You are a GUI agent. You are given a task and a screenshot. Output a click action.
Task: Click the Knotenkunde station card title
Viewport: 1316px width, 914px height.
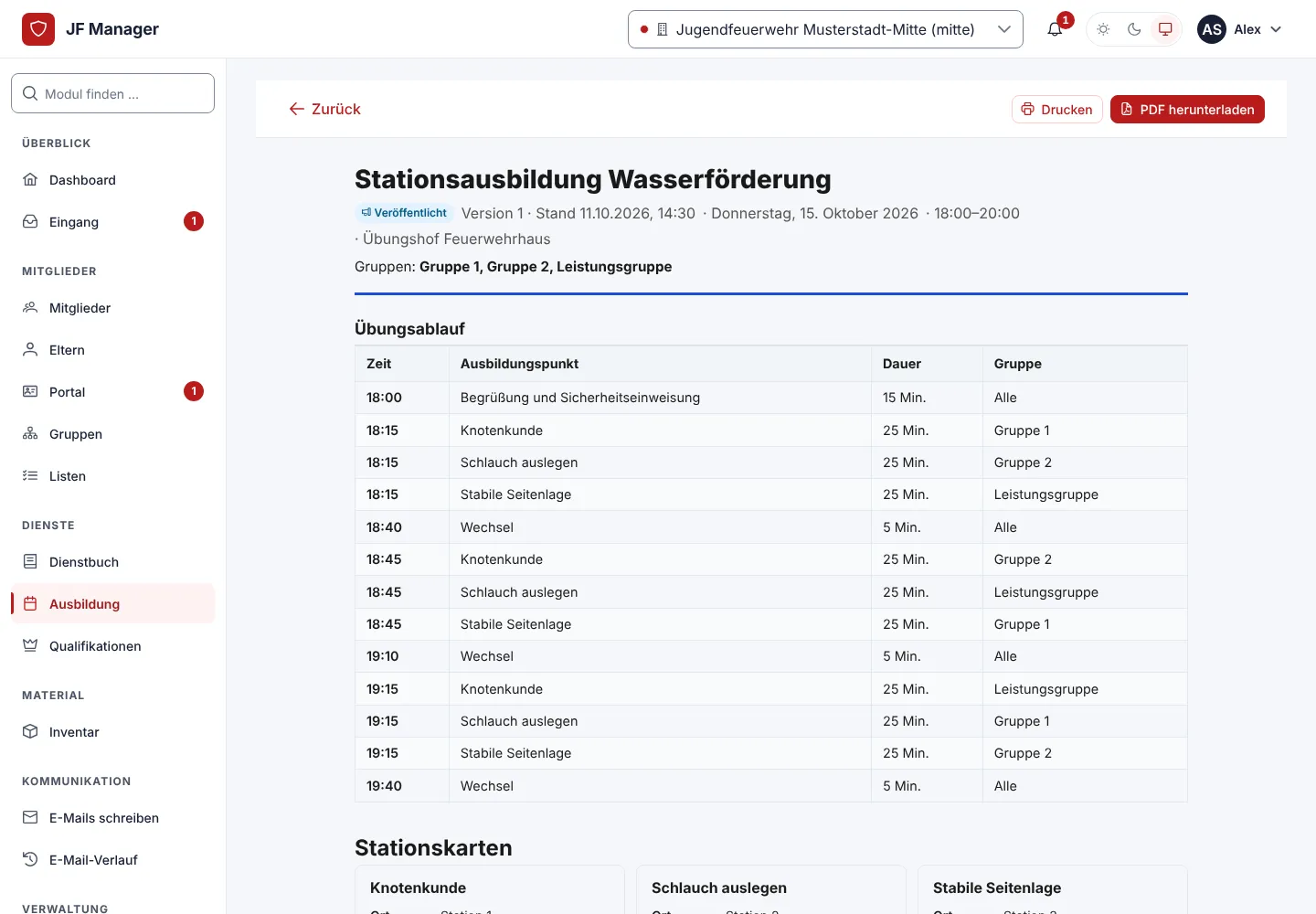point(418,887)
